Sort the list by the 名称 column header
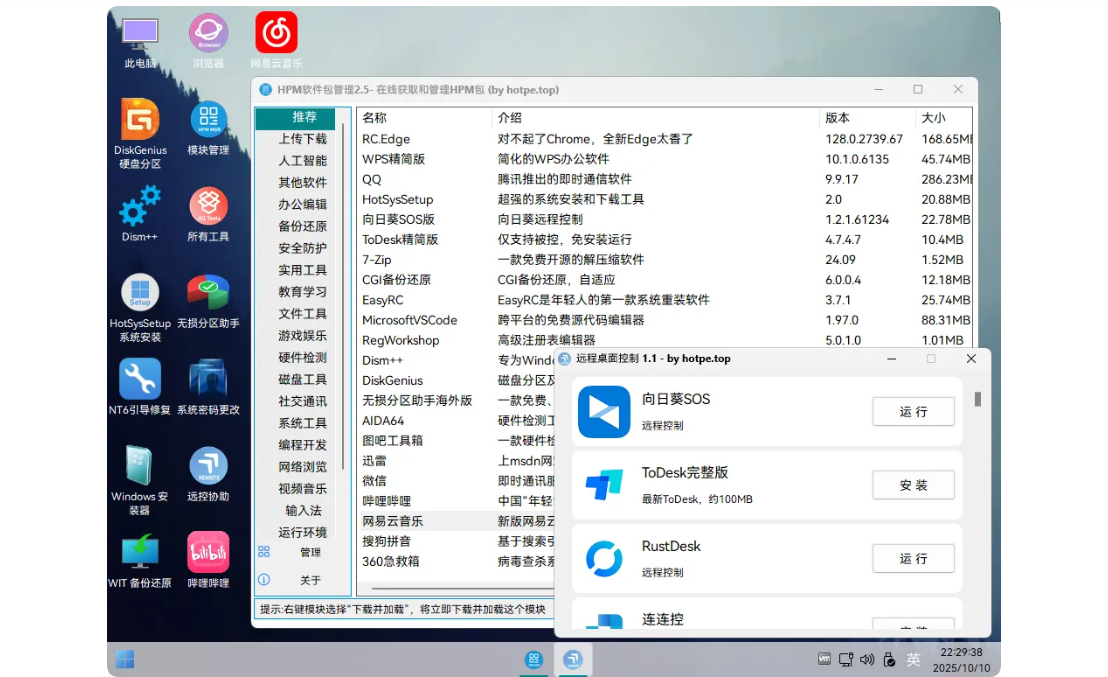 pos(424,118)
